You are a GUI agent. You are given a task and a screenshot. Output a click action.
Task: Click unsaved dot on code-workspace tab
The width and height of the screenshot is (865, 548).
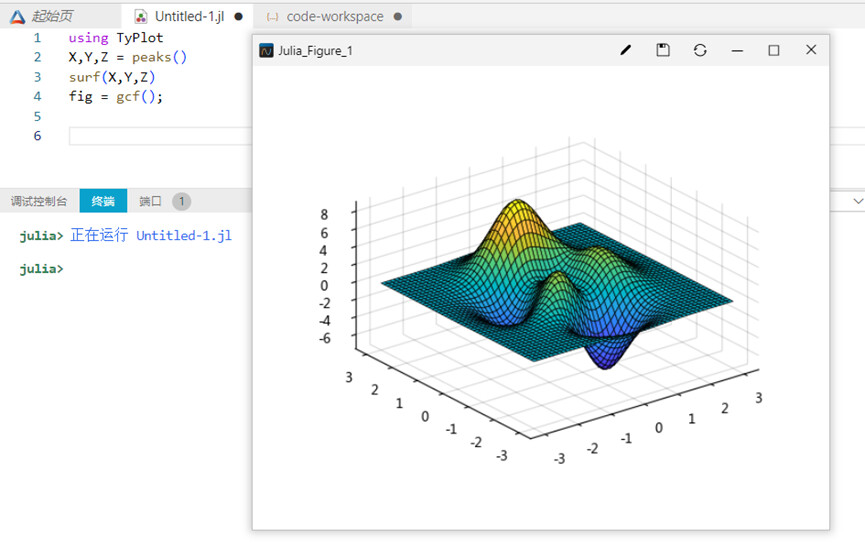(x=398, y=17)
